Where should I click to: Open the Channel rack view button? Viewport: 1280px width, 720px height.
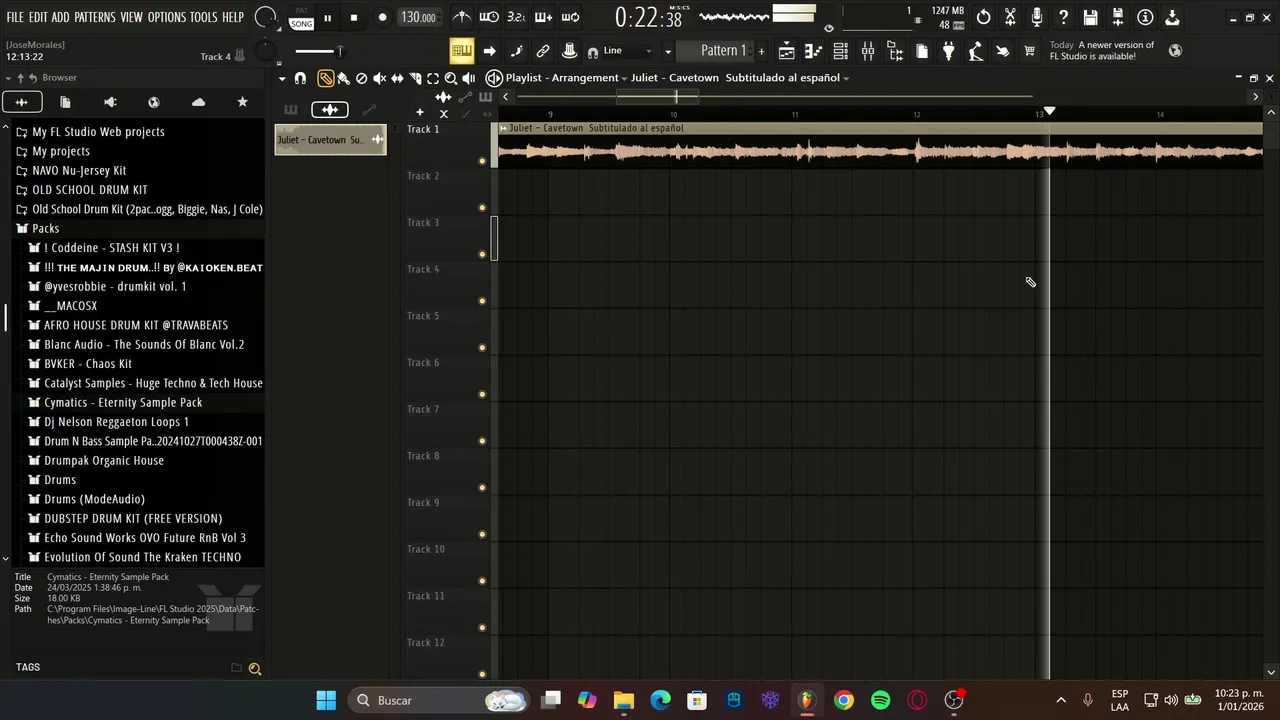pyautogui.click(x=841, y=51)
